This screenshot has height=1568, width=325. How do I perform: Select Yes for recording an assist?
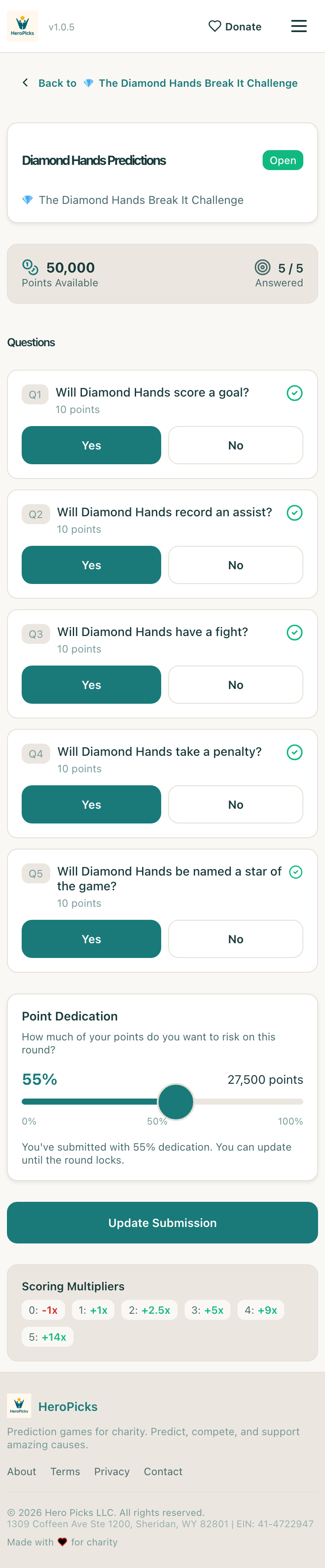pyautogui.click(x=91, y=565)
